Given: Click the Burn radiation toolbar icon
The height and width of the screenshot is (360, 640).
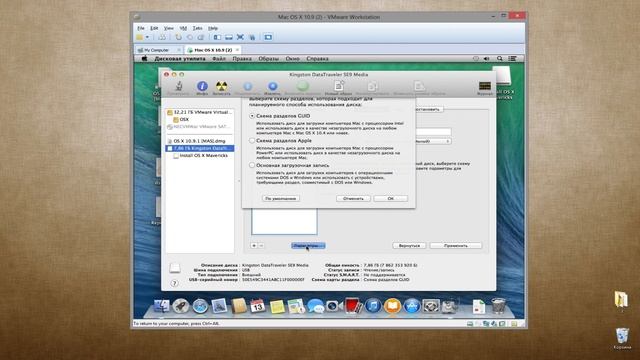Looking at the screenshot, I should [x=221, y=87].
